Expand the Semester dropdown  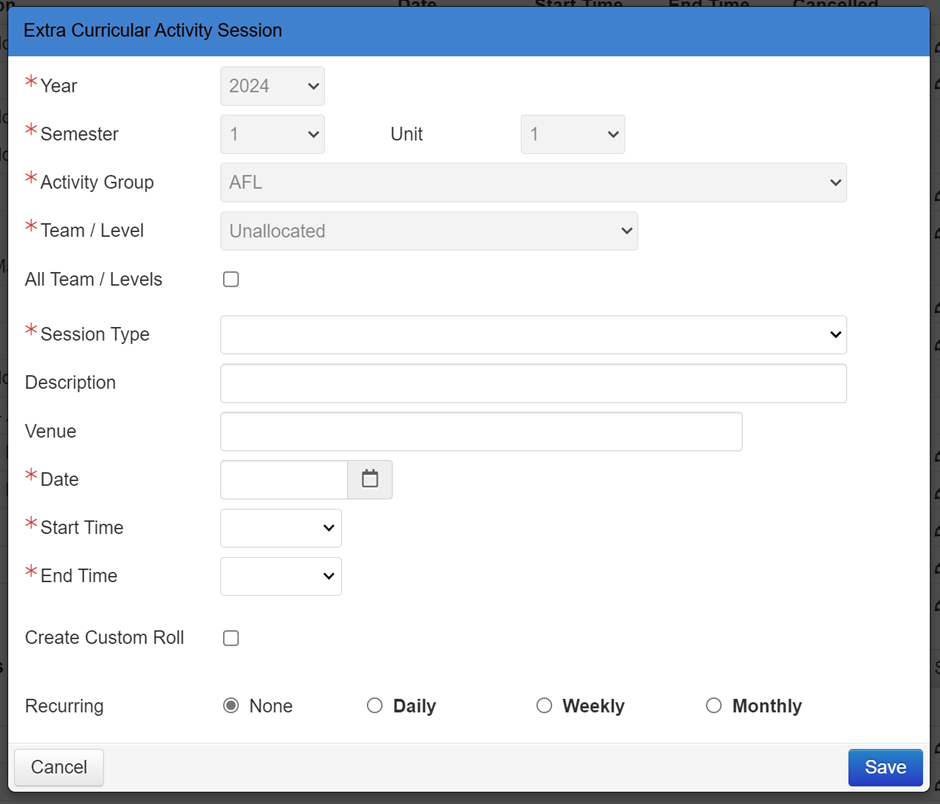pyautogui.click(x=272, y=134)
